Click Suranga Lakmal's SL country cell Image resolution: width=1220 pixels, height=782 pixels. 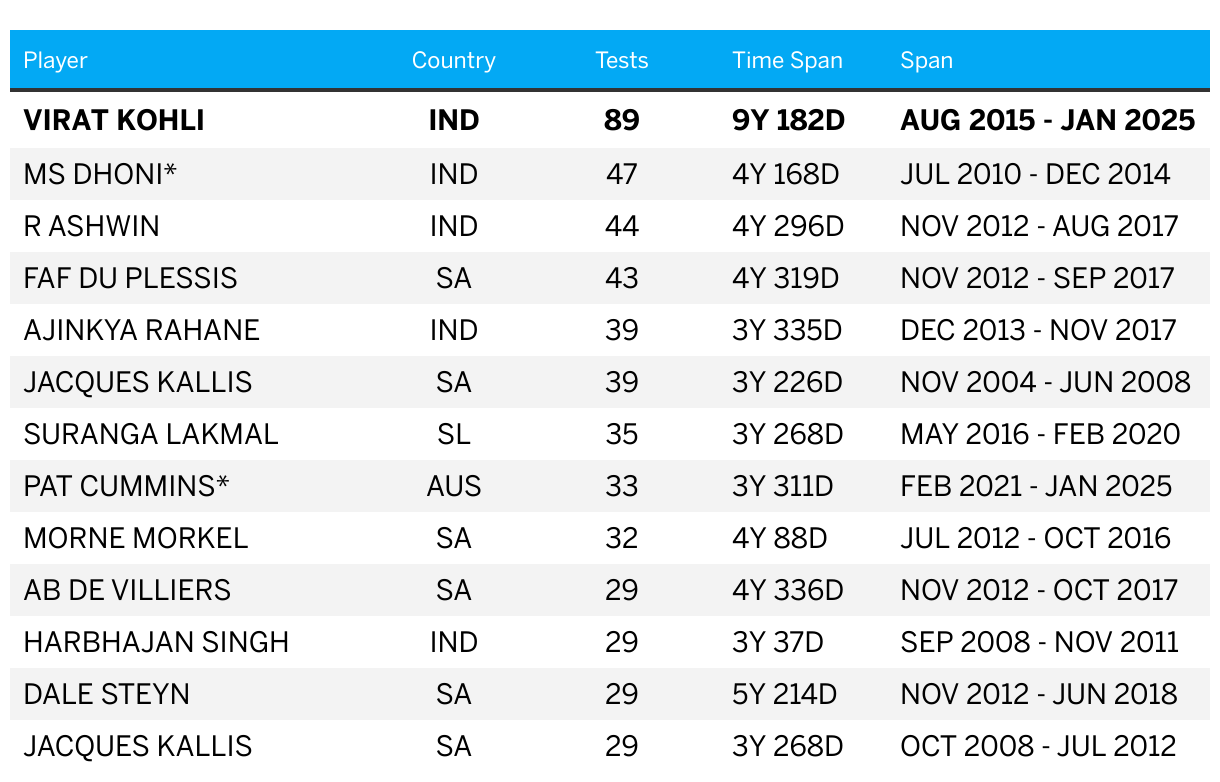[x=453, y=434]
